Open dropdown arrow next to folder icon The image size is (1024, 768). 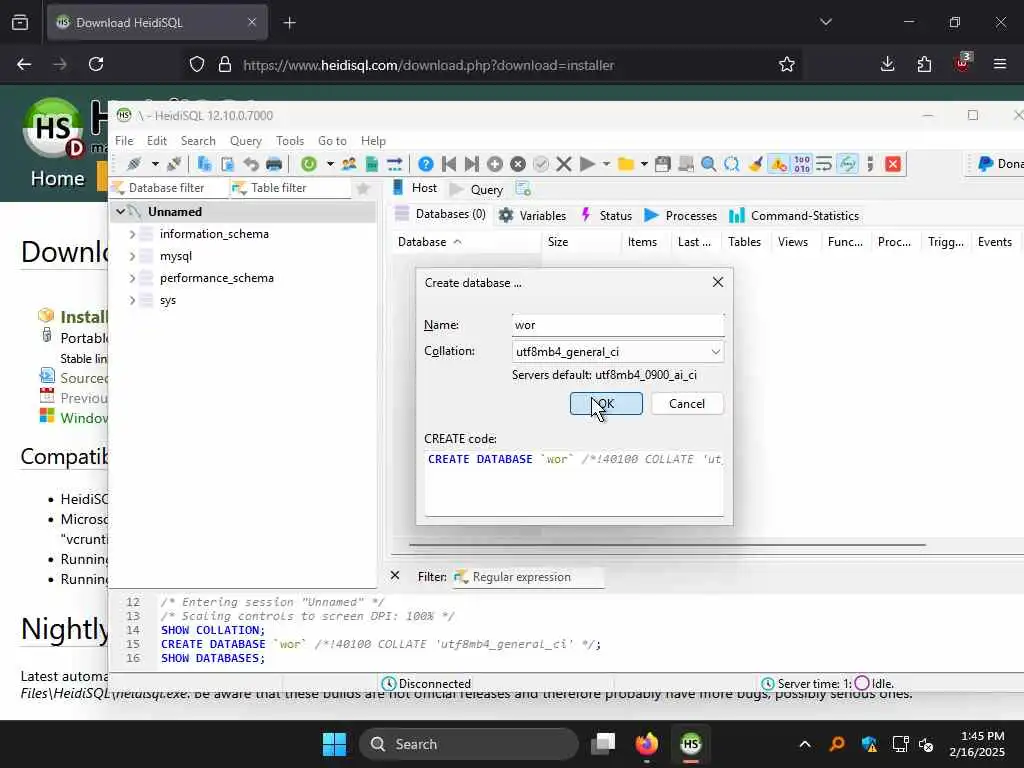(x=644, y=164)
